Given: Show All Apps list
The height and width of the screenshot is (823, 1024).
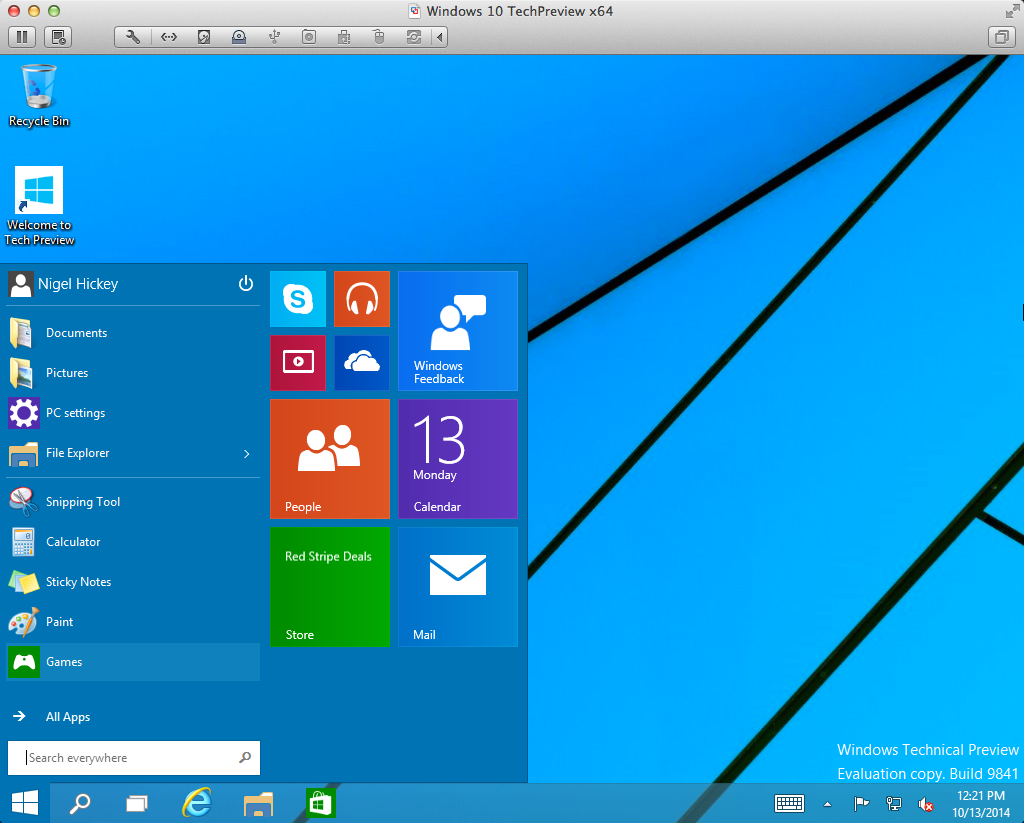Looking at the screenshot, I should pos(52,717).
